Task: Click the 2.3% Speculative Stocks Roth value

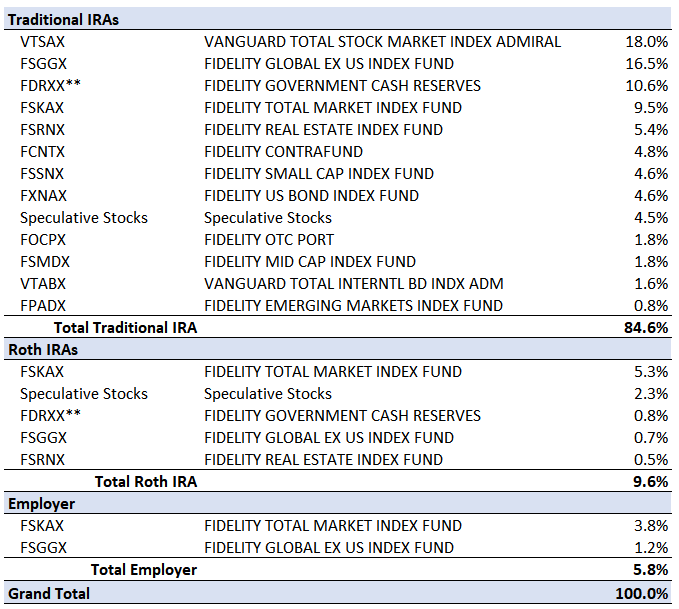Action: click(x=651, y=394)
